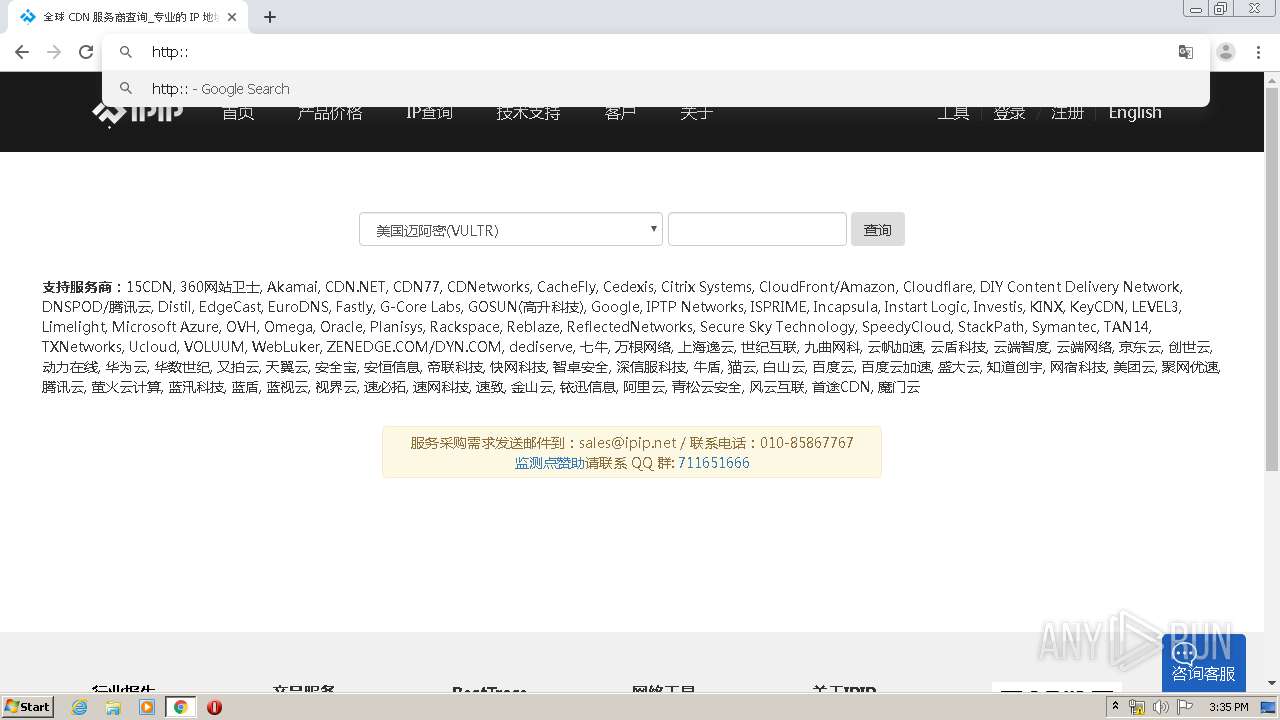Open the IPIP logo home link
1280x720 pixels.
[x=138, y=112]
